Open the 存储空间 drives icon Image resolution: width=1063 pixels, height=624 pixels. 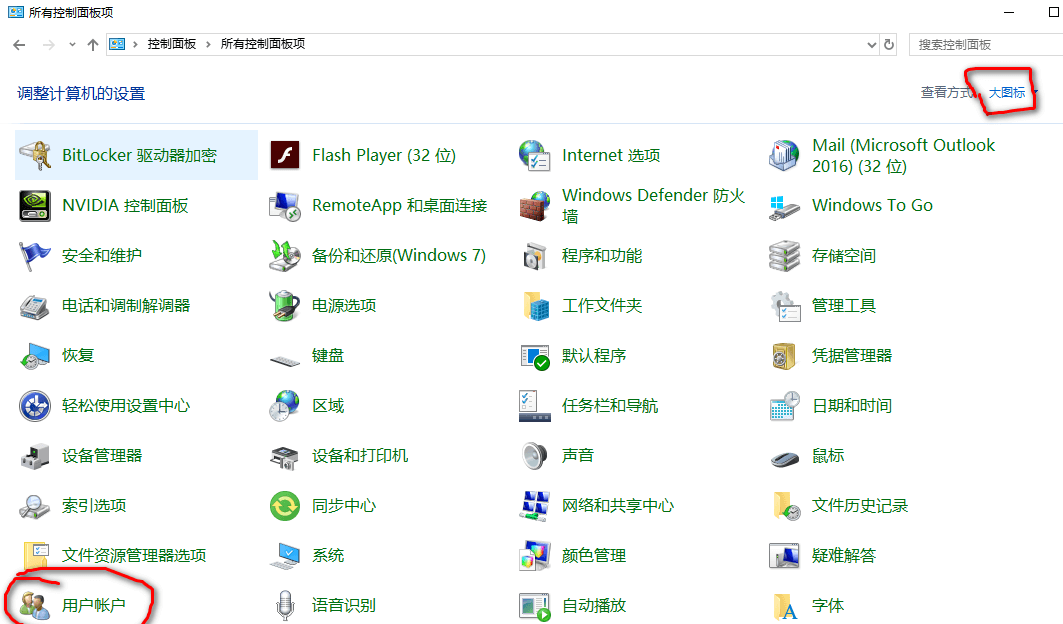784,256
